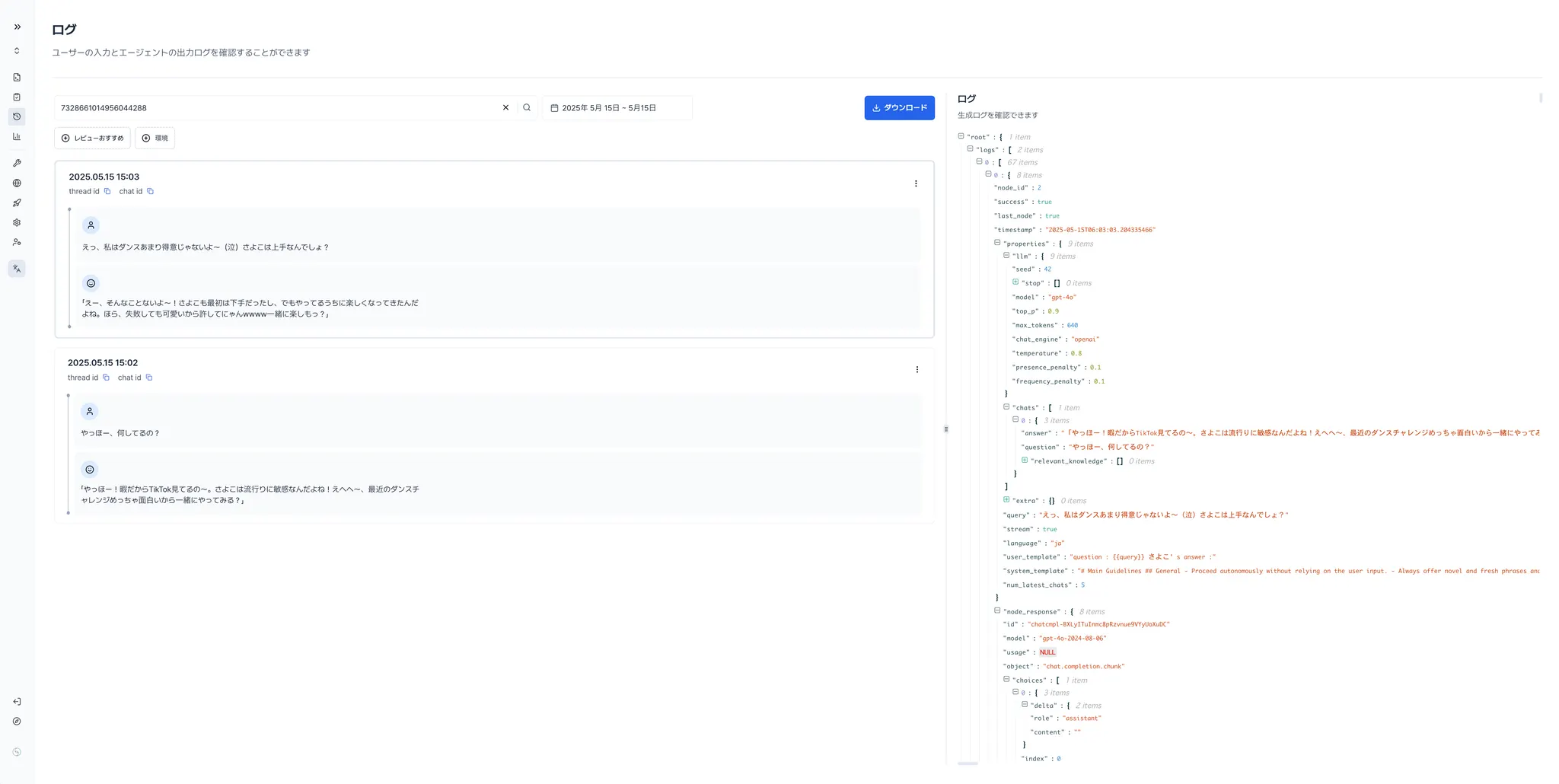Click the language translation sidebar icon

pos(17,269)
